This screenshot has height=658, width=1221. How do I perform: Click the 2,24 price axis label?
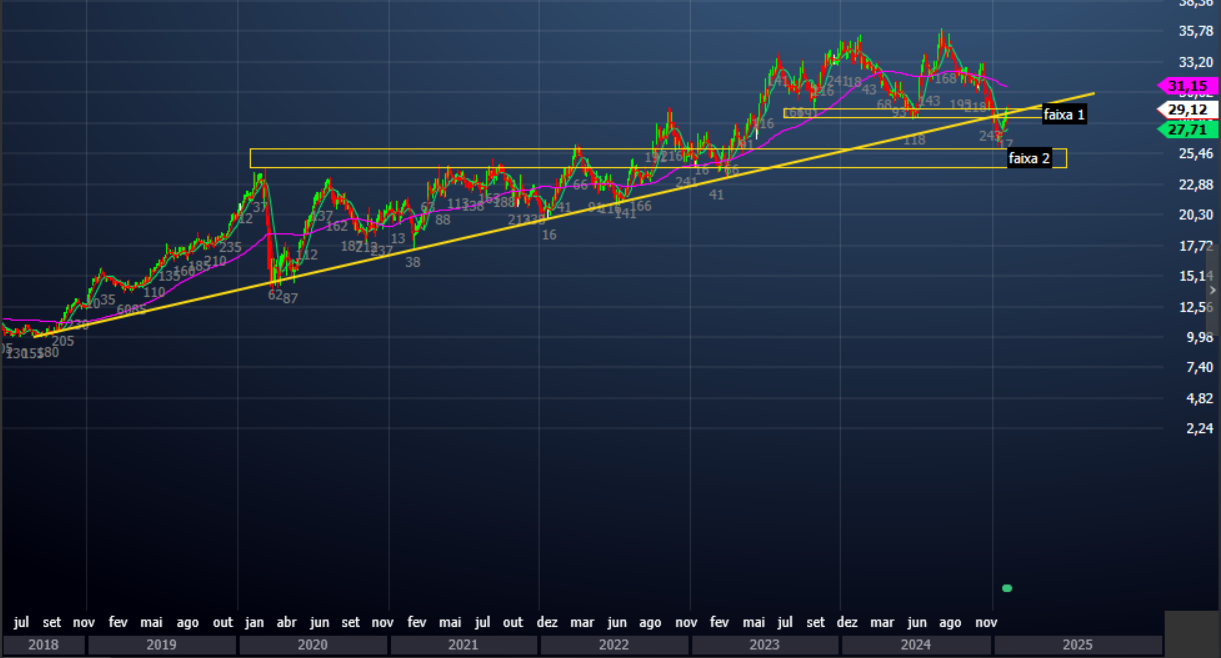tap(1198, 428)
